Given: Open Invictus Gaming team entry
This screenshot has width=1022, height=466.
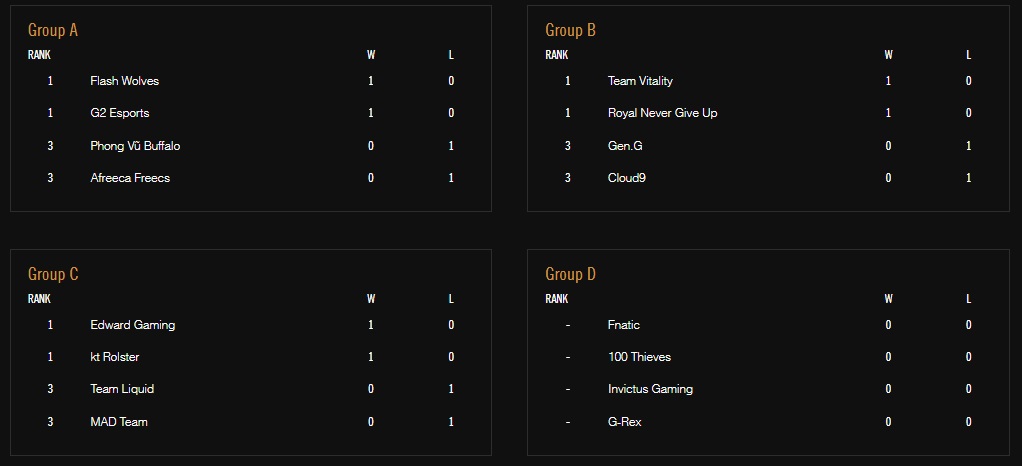Looking at the screenshot, I should 650,389.
